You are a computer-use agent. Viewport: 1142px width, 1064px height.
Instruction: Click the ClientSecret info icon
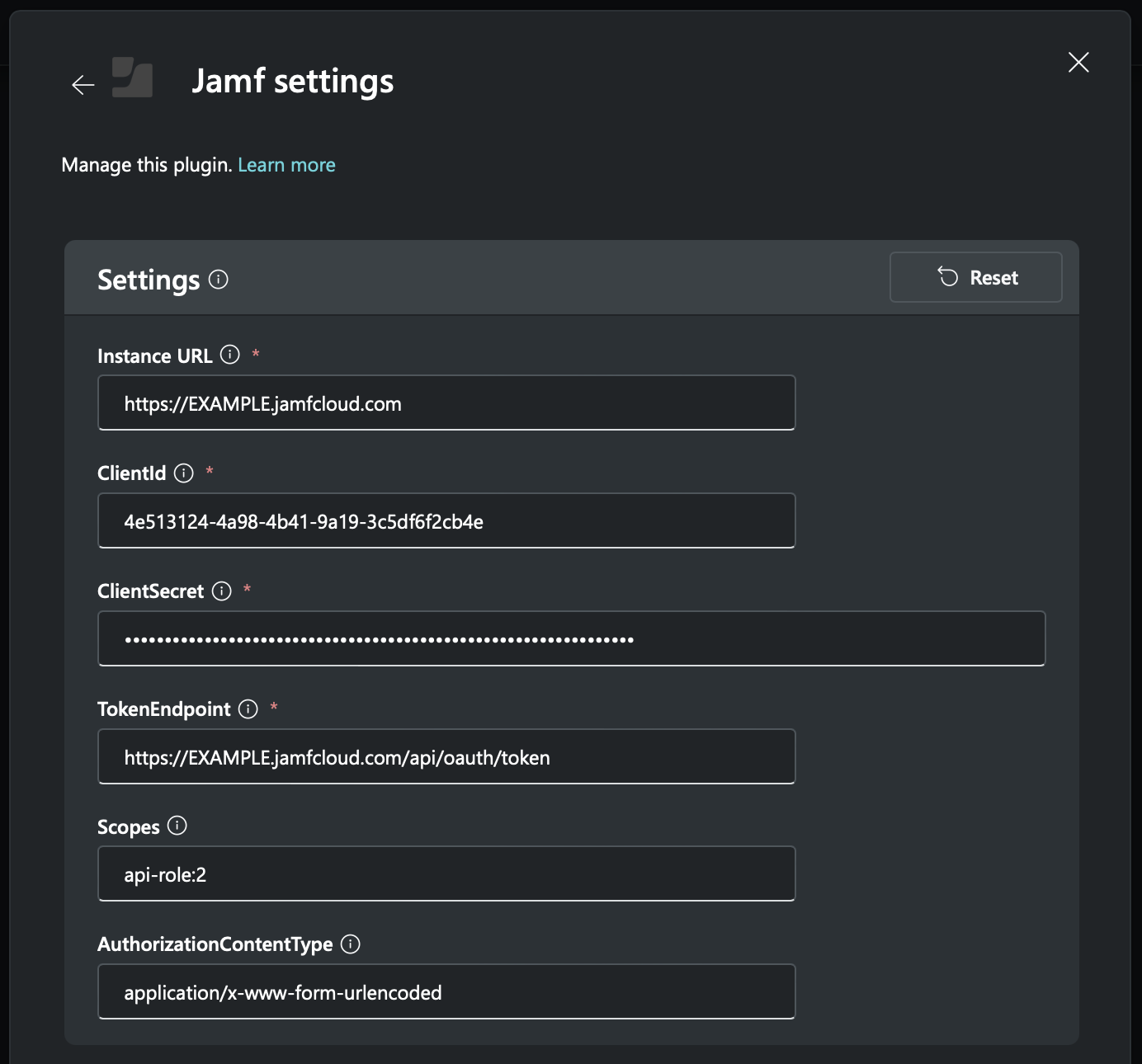tap(220, 591)
